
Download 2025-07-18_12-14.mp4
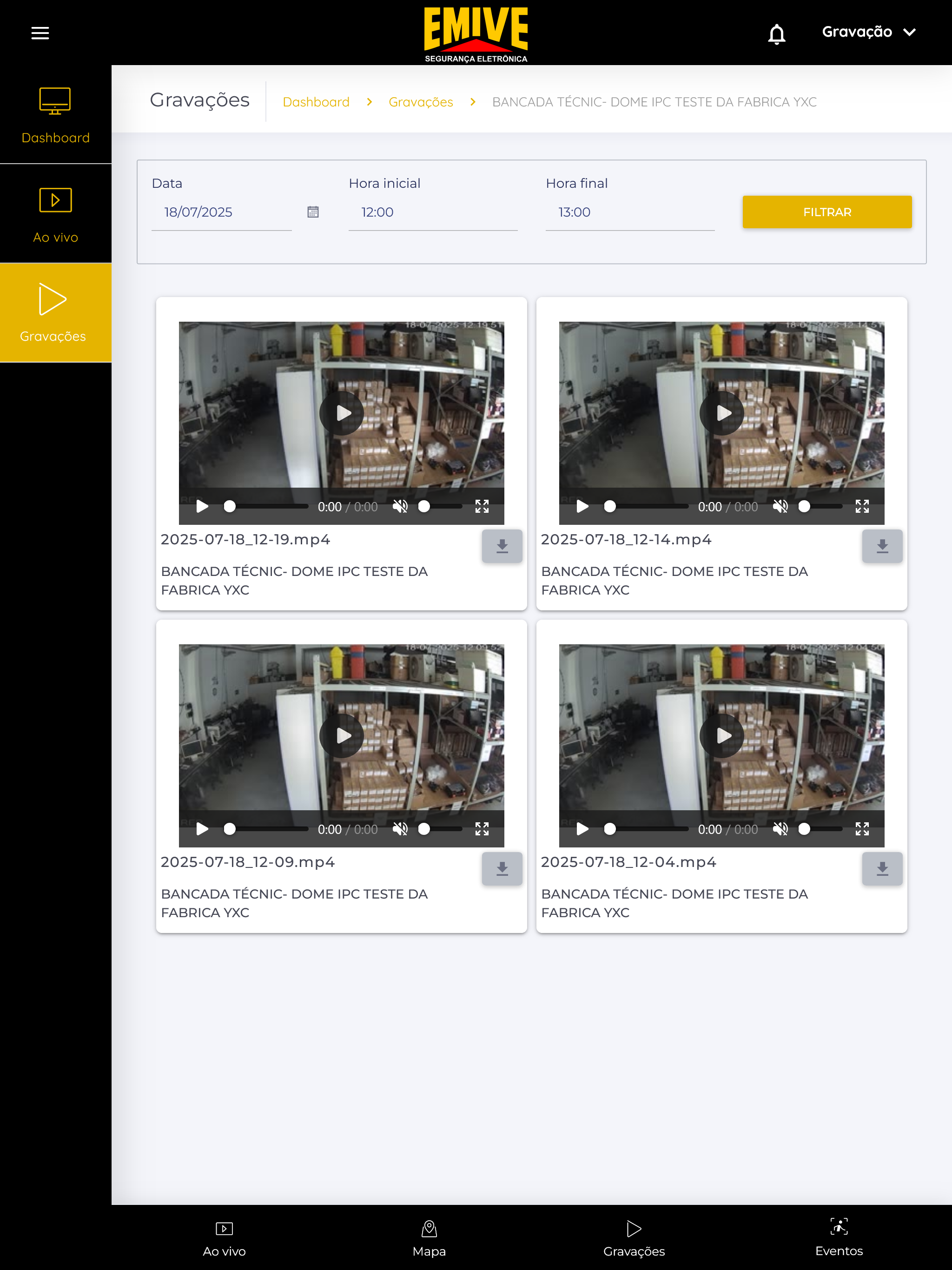tap(882, 546)
